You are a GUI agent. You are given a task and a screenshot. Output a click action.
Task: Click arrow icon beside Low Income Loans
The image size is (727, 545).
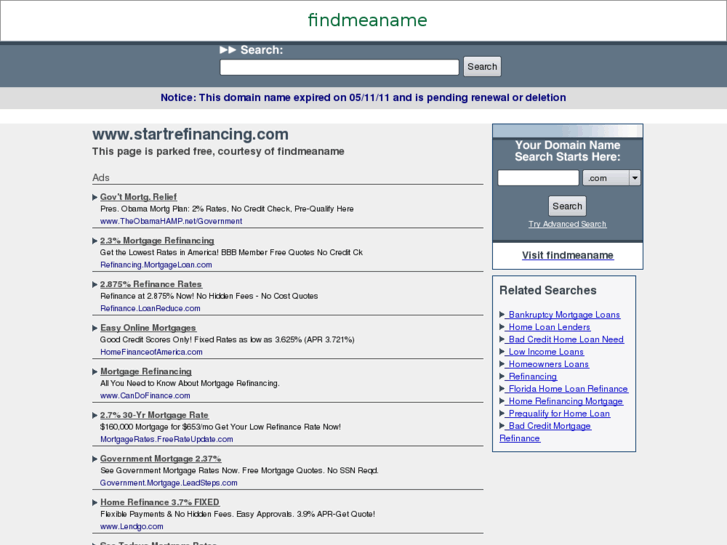(502, 352)
